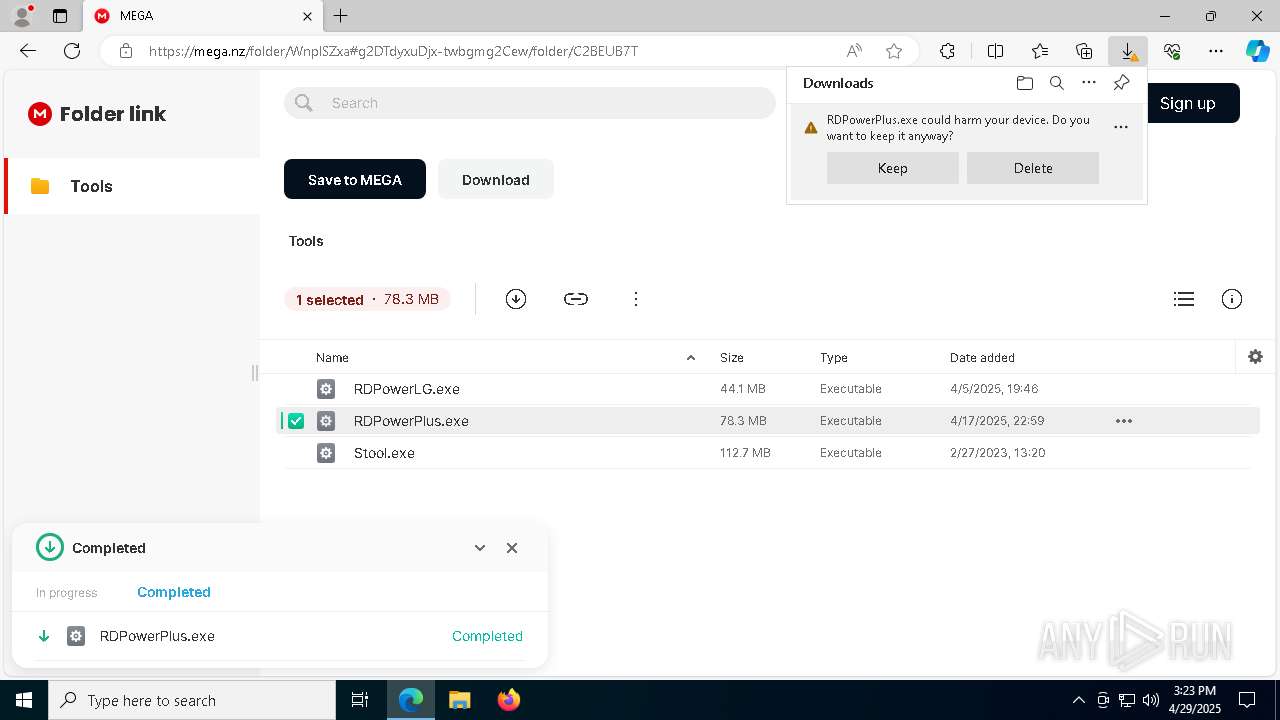Click the Save to MEGA button
This screenshot has height=720, width=1280.
click(355, 180)
